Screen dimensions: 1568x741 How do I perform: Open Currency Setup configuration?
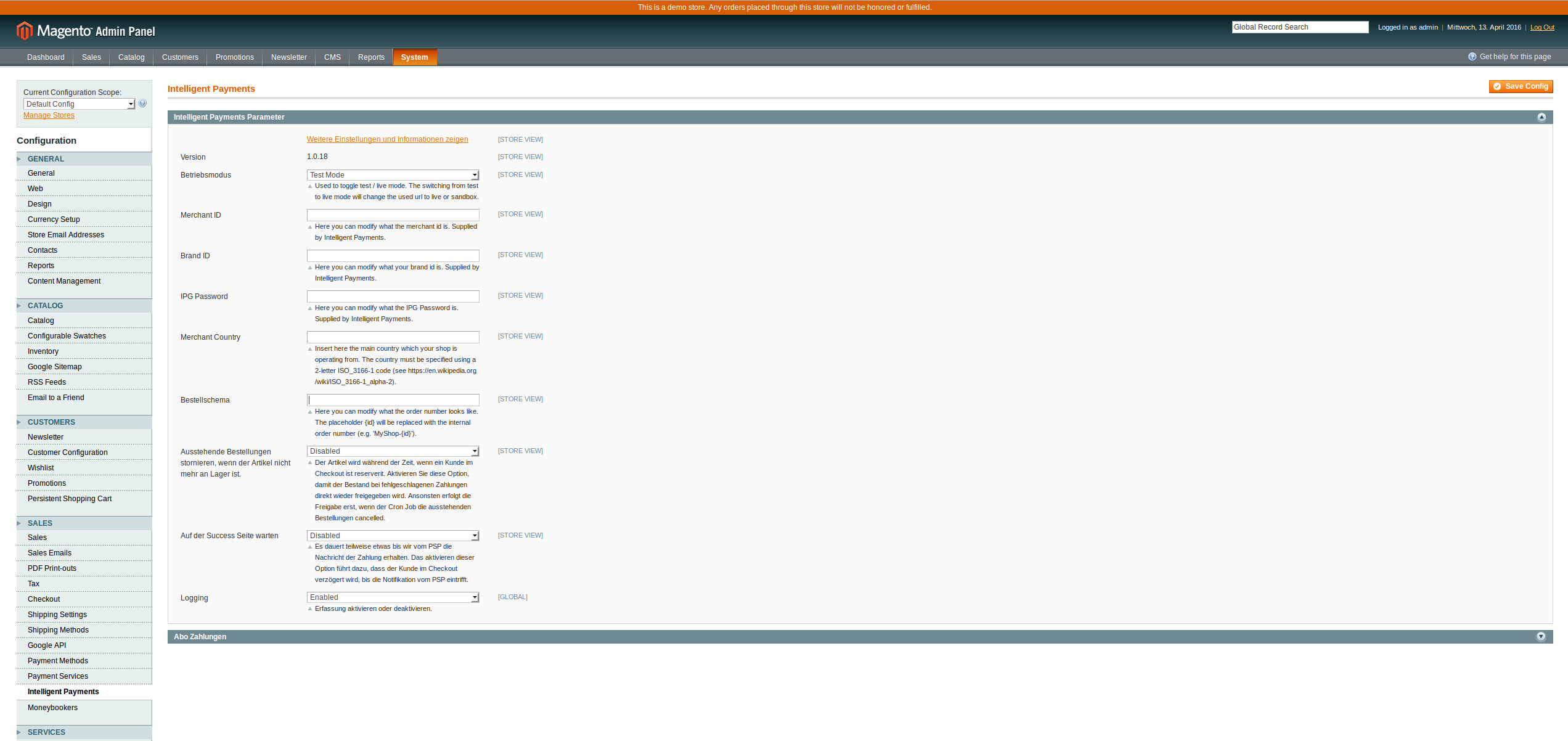(x=84, y=219)
